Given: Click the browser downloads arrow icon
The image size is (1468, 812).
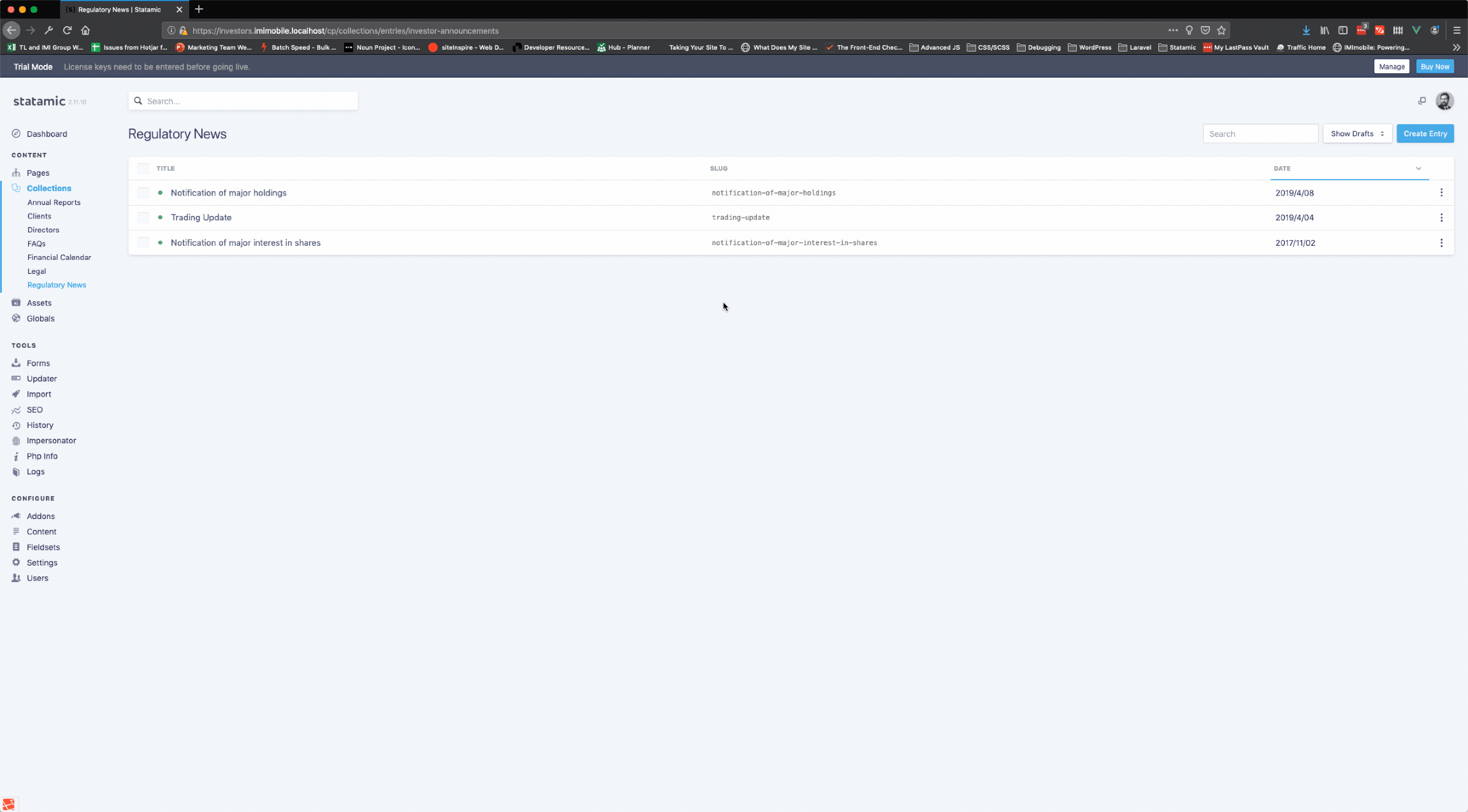Looking at the screenshot, I should 1306,30.
